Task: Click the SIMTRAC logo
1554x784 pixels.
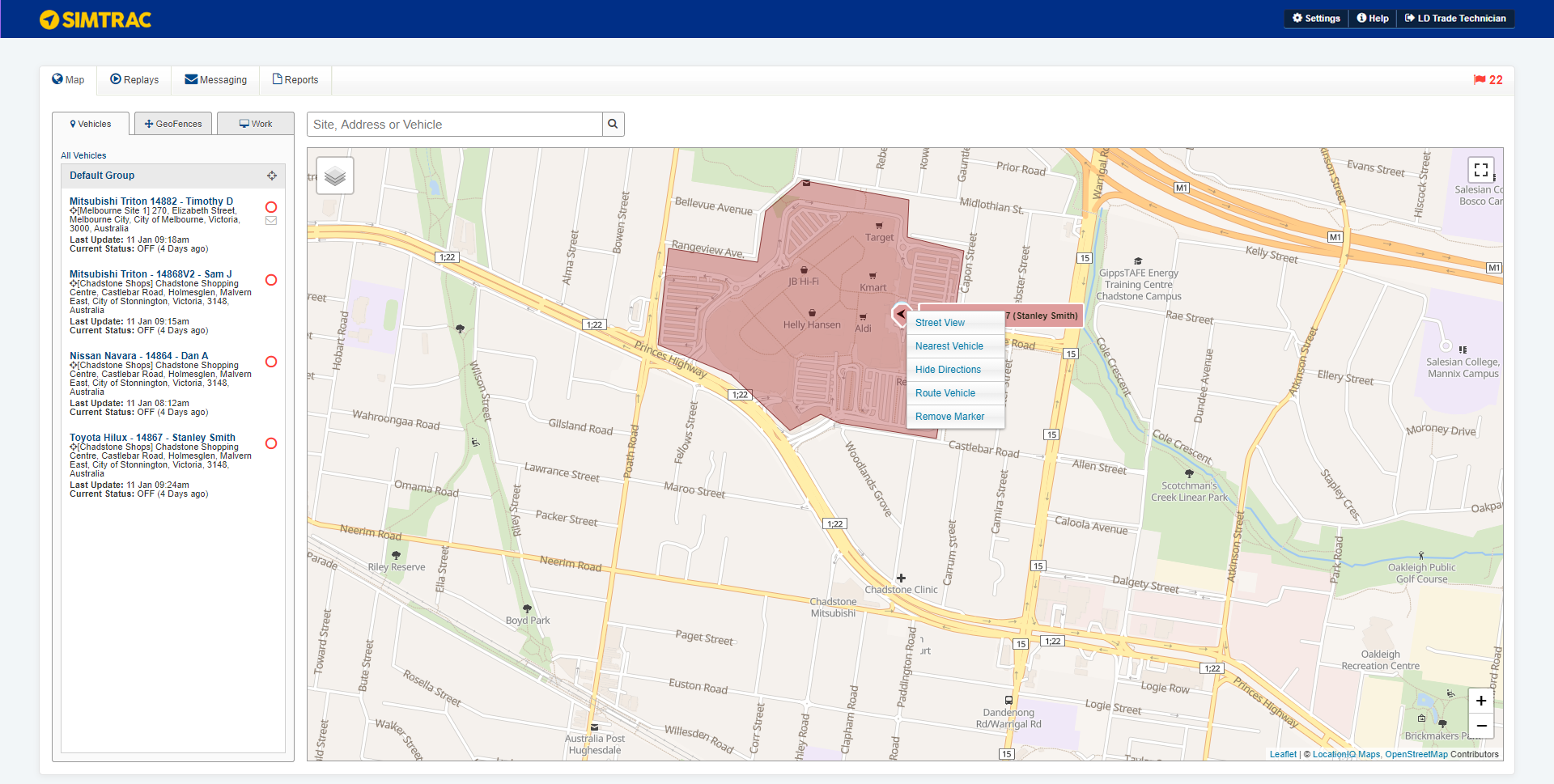Action: point(96,19)
